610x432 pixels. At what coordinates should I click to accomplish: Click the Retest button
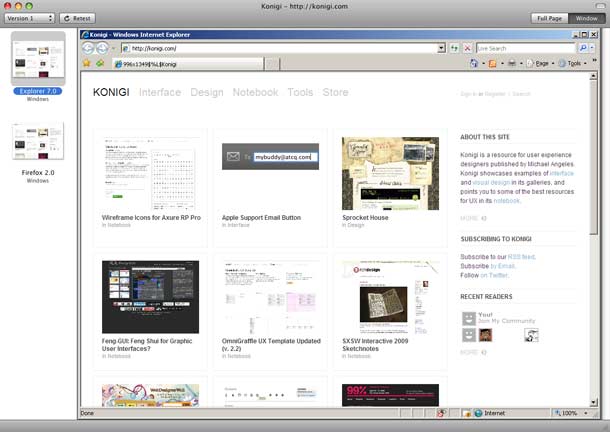(77, 18)
